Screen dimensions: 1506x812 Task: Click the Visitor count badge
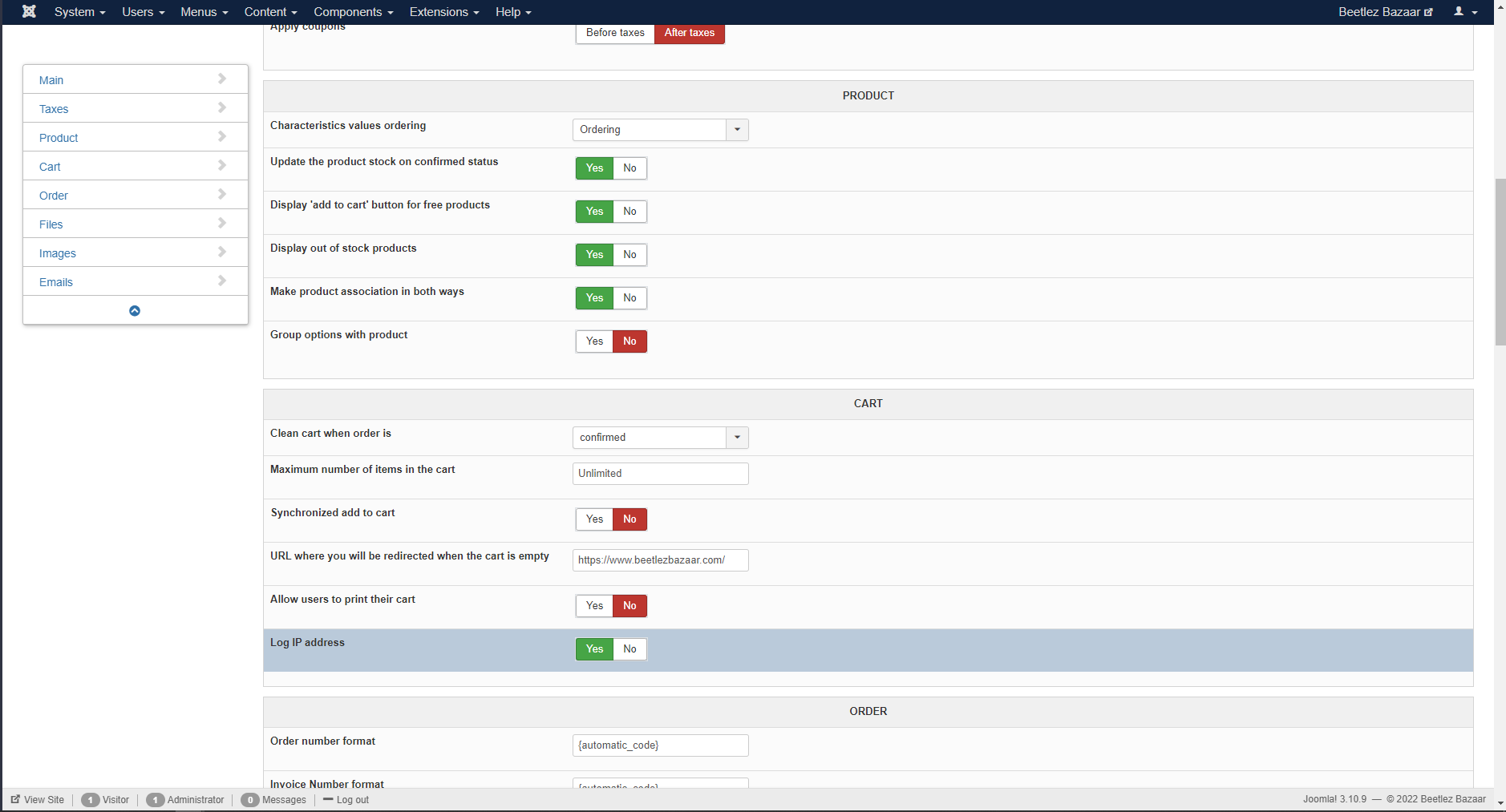point(91,800)
